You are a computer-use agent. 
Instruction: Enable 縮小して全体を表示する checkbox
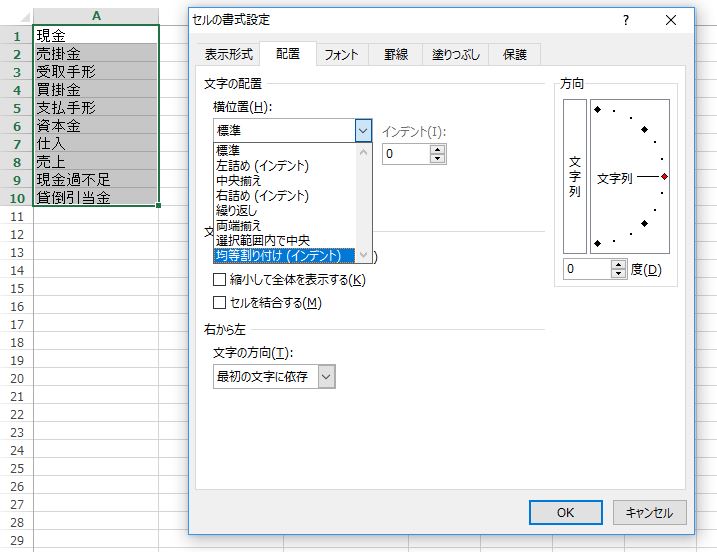[219, 279]
